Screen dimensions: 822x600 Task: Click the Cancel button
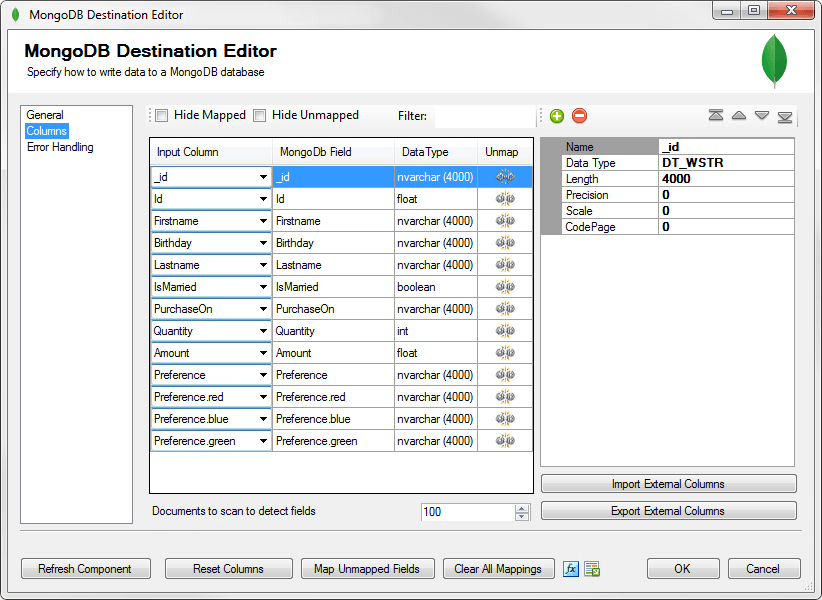(x=763, y=569)
